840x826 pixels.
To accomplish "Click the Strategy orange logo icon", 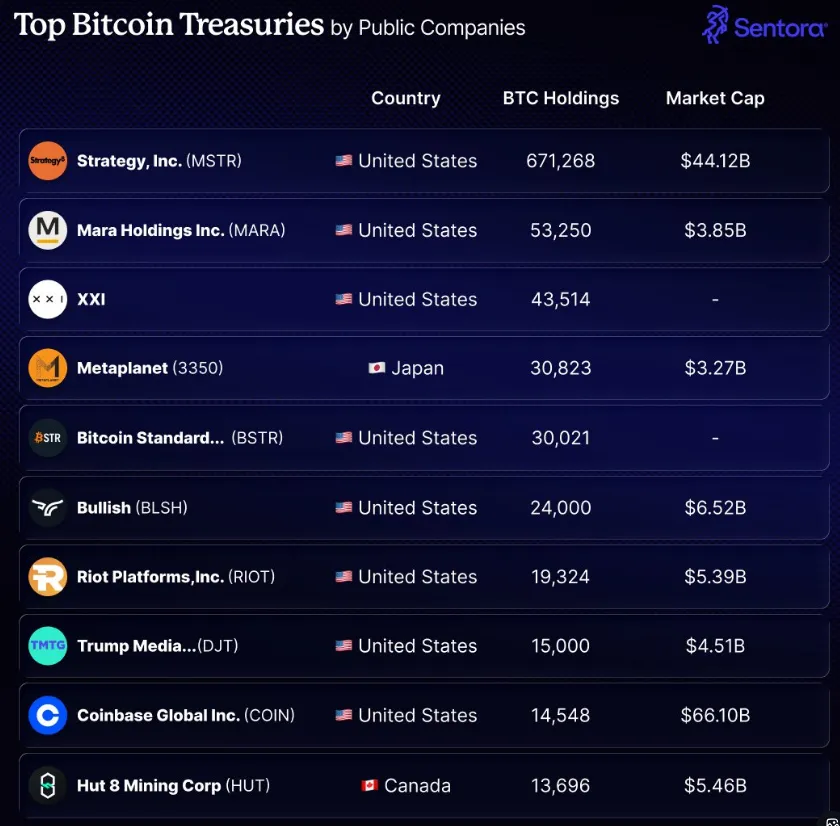I will tap(48, 161).
